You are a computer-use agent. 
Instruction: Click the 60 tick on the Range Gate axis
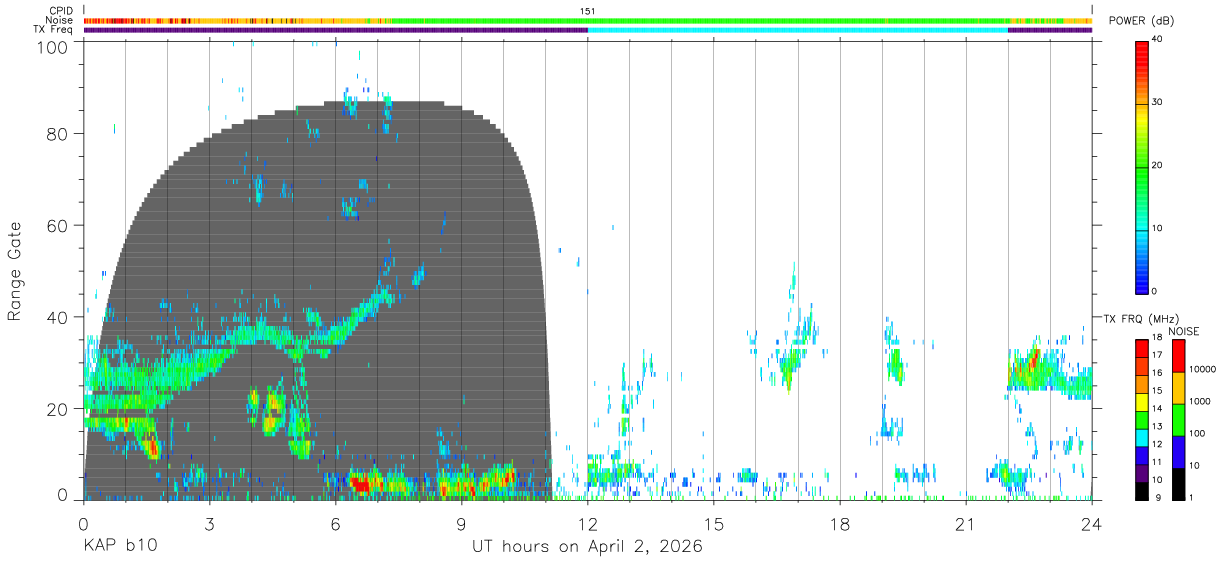tap(59, 225)
